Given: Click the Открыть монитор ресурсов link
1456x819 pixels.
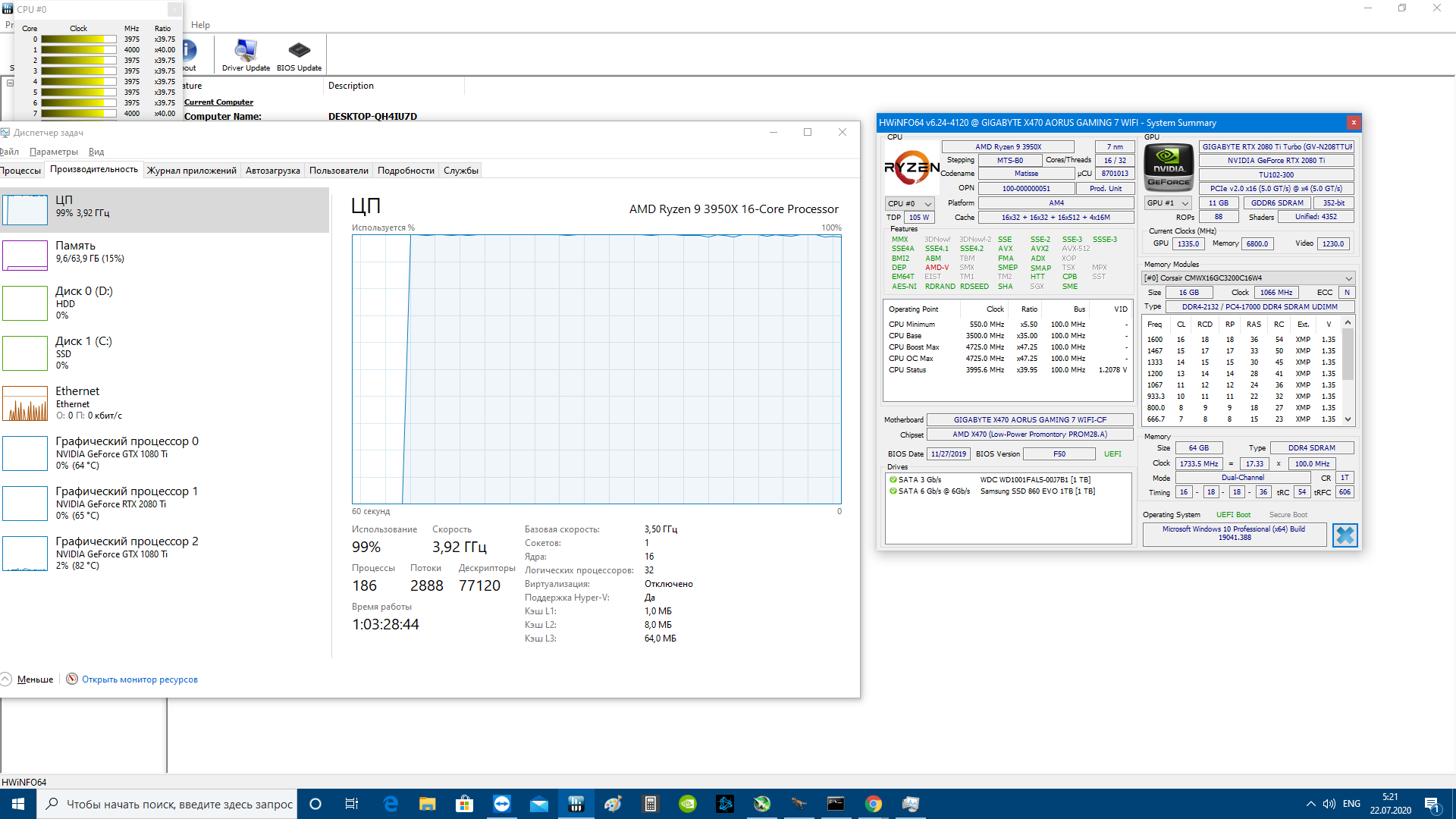Looking at the screenshot, I should [139, 679].
